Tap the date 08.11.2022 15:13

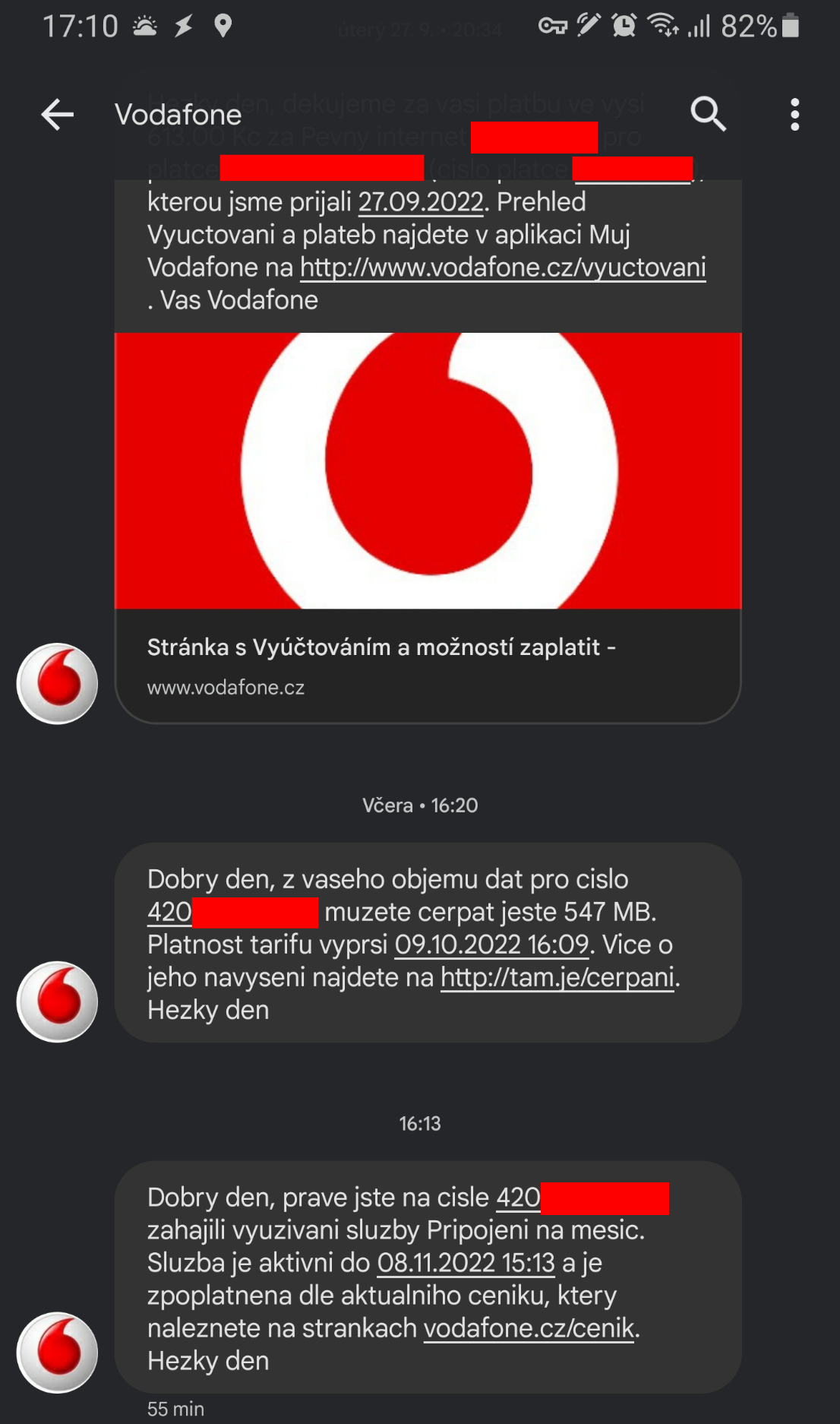click(x=466, y=1263)
